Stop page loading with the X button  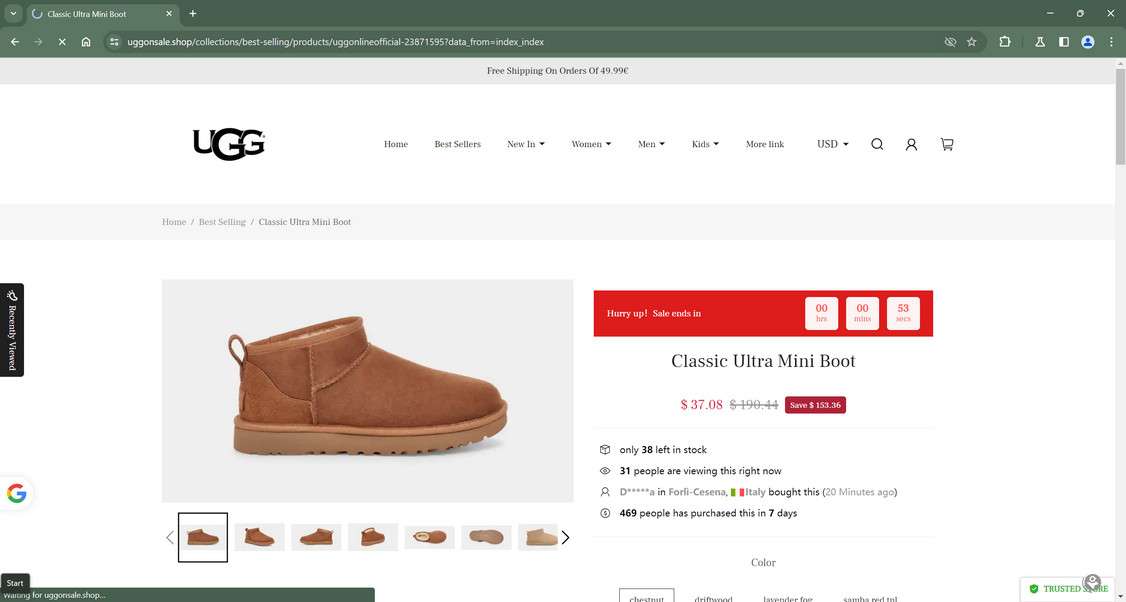click(x=62, y=42)
